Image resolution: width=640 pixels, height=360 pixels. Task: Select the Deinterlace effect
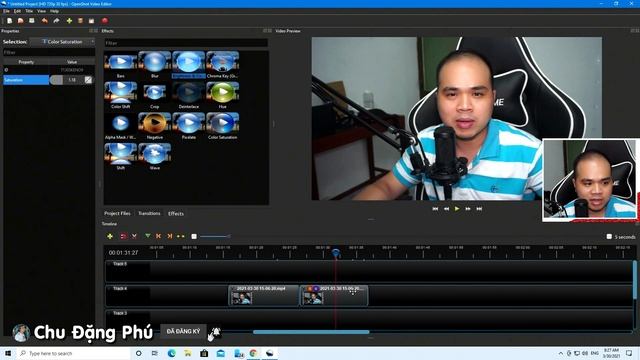pyautogui.click(x=189, y=96)
